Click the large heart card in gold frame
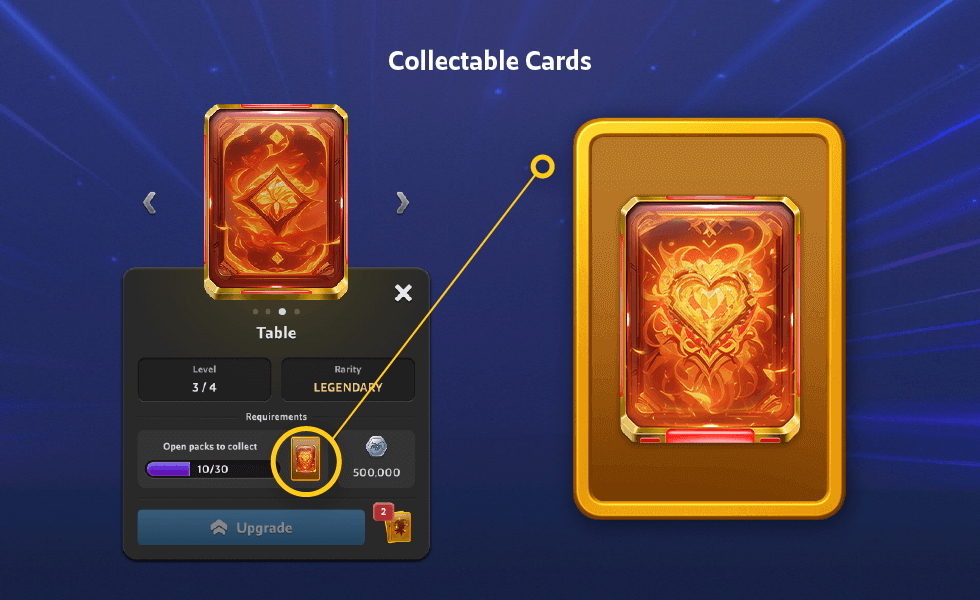The width and height of the screenshot is (980, 600). click(710, 319)
